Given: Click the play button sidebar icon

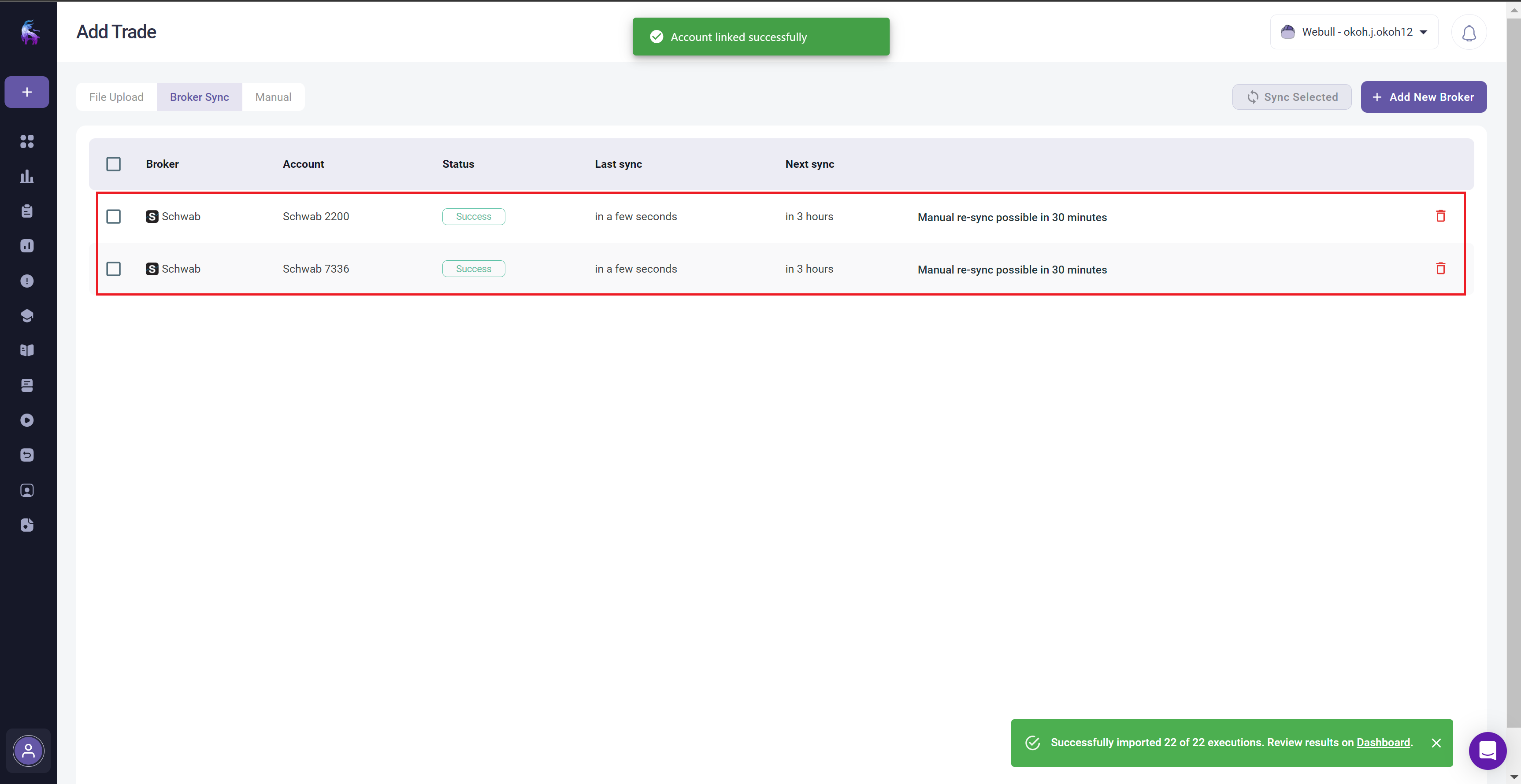Looking at the screenshot, I should [26, 420].
